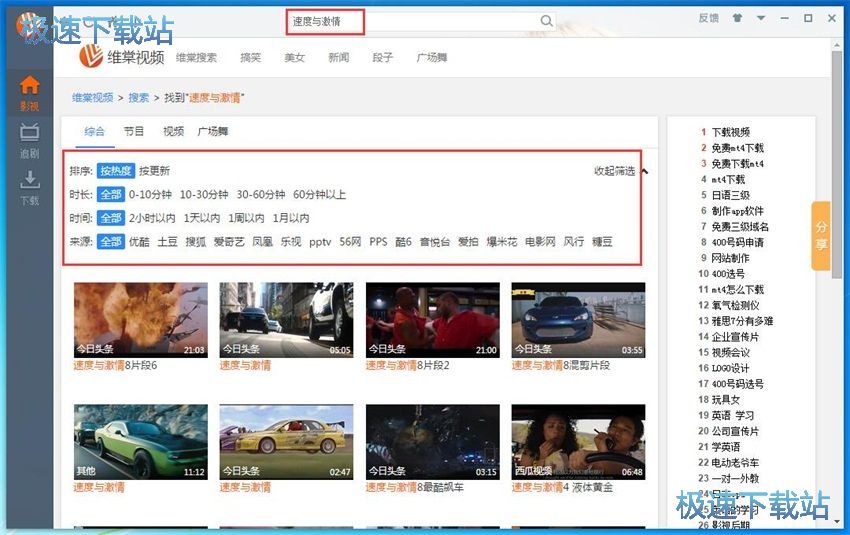Filter source to 优酷
Viewport: 850px width, 535px height.
click(x=139, y=242)
